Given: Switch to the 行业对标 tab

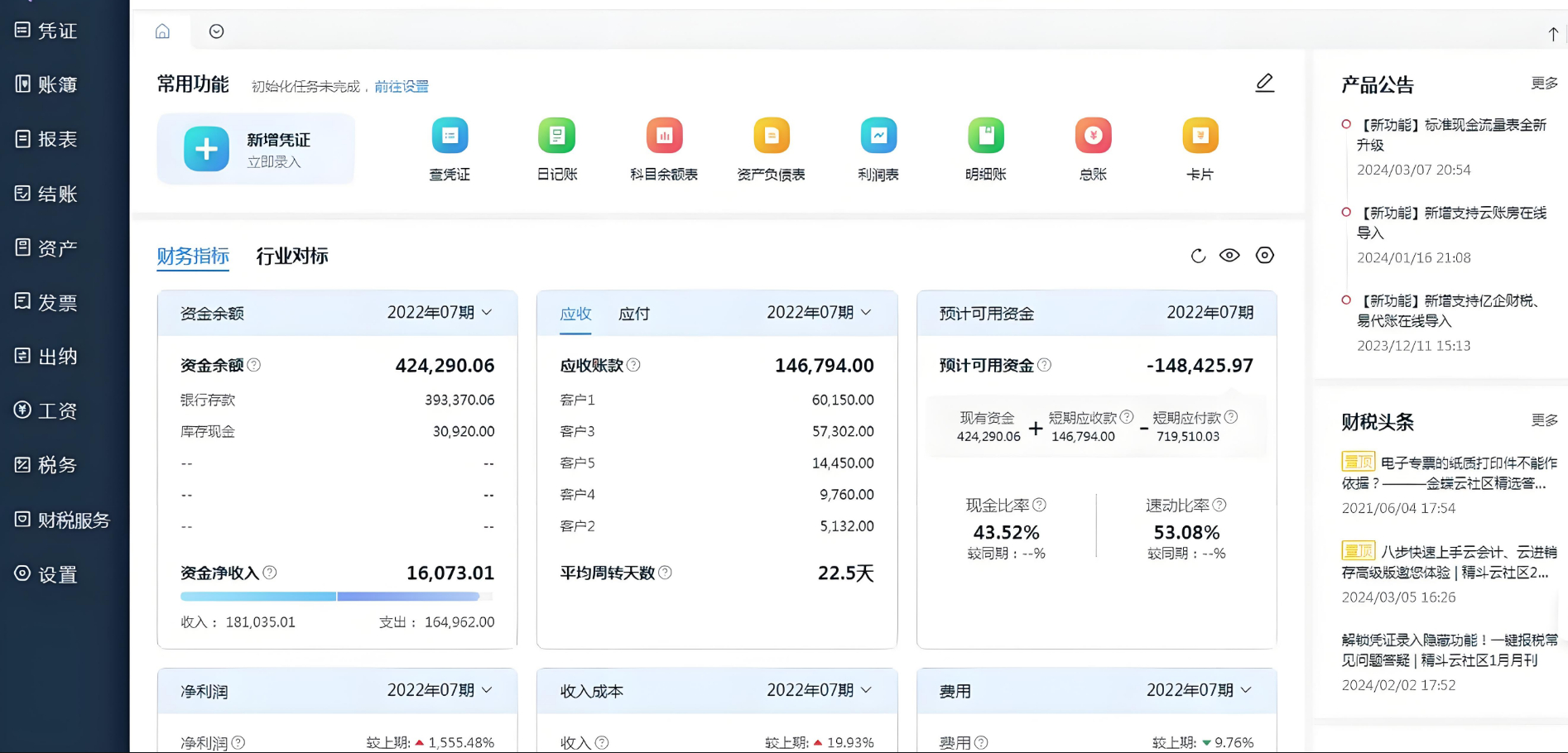Looking at the screenshot, I should (292, 256).
